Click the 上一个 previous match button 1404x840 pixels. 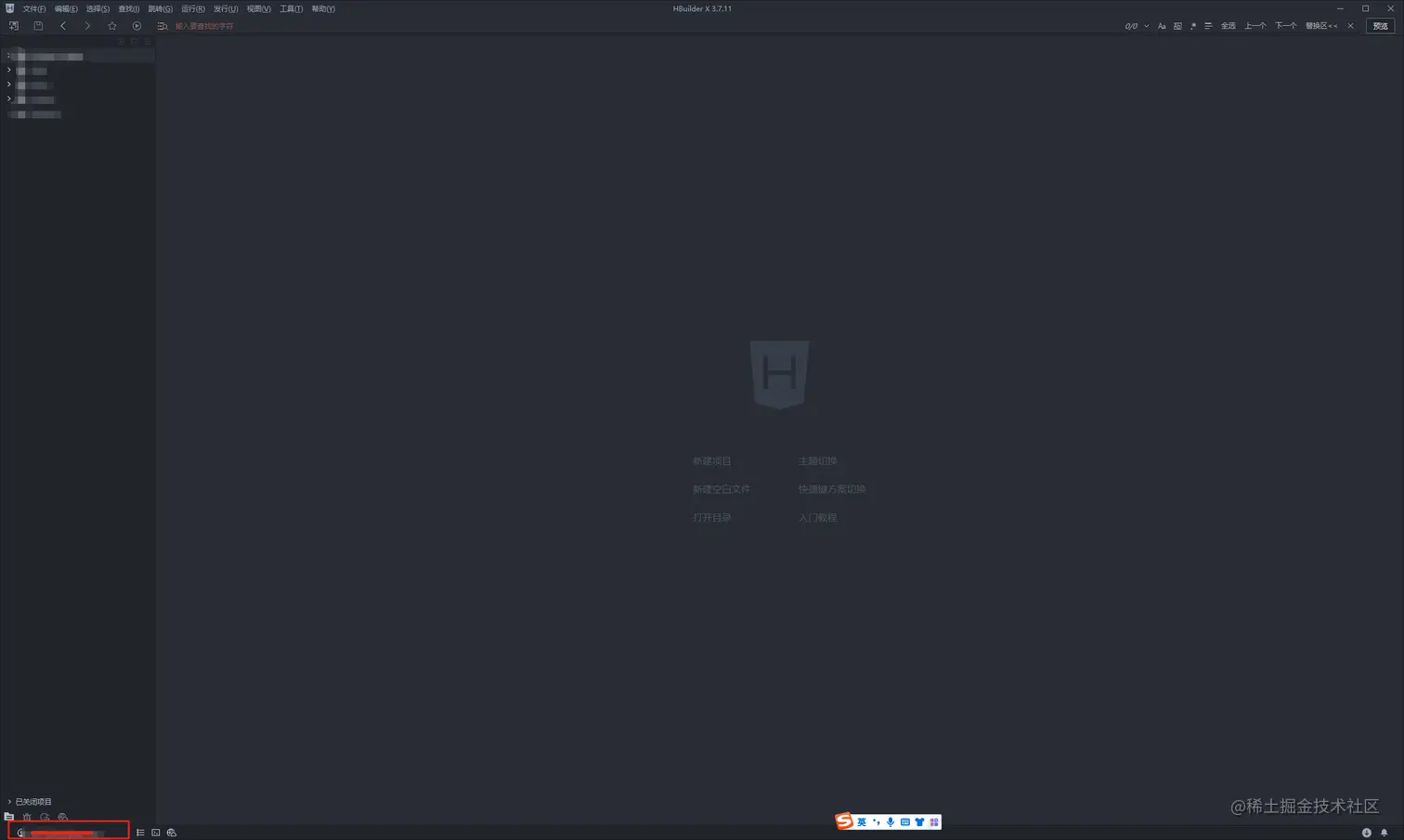(x=1254, y=26)
